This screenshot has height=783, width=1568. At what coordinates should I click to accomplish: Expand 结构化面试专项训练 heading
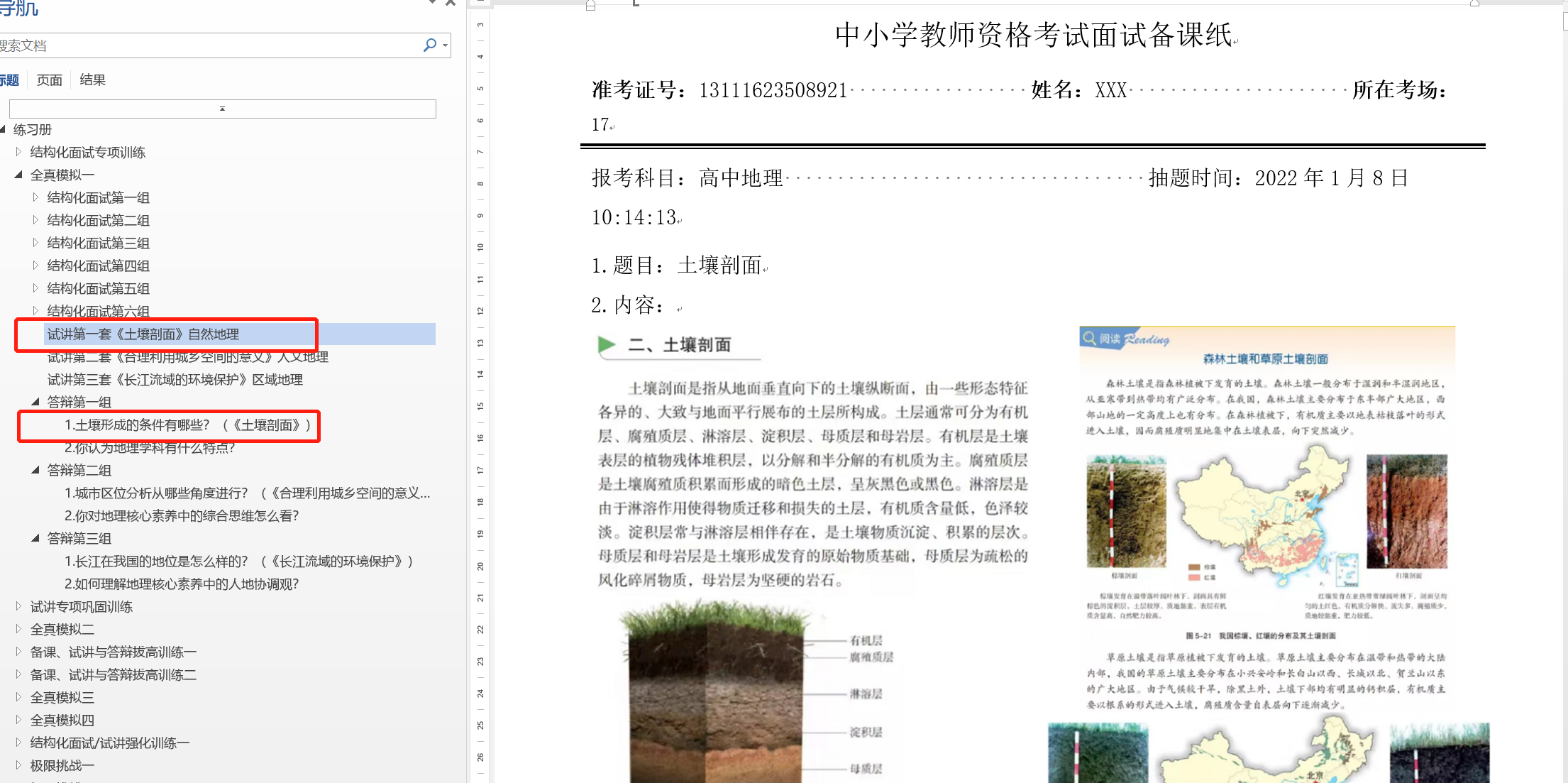(18, 152)
